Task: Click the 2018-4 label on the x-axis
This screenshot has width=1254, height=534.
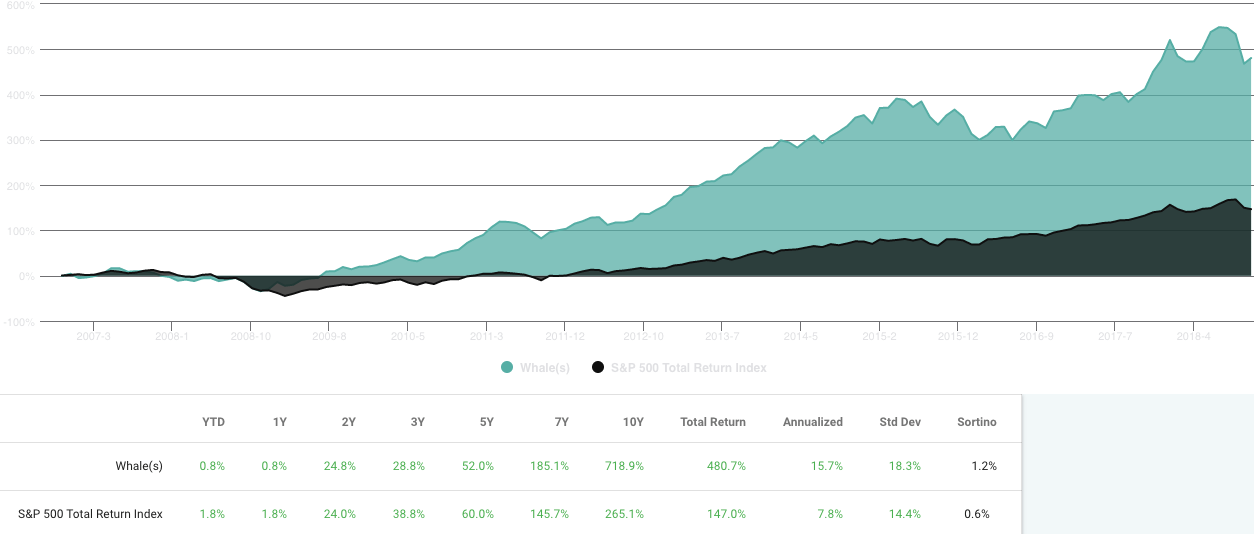Action: pos(1193,338)
